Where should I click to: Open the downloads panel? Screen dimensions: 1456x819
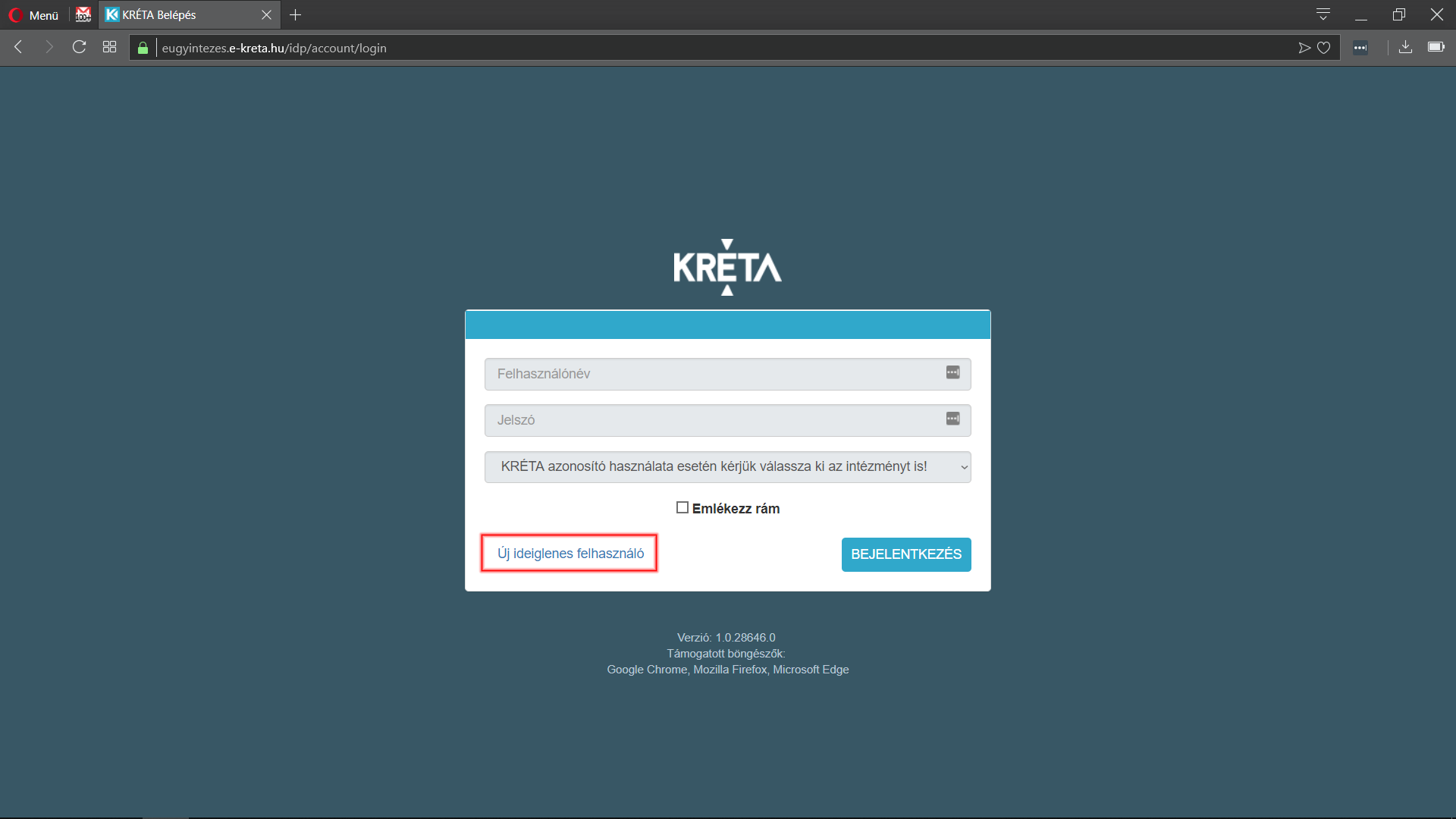pyautogui.click(x=1405, y=47)
